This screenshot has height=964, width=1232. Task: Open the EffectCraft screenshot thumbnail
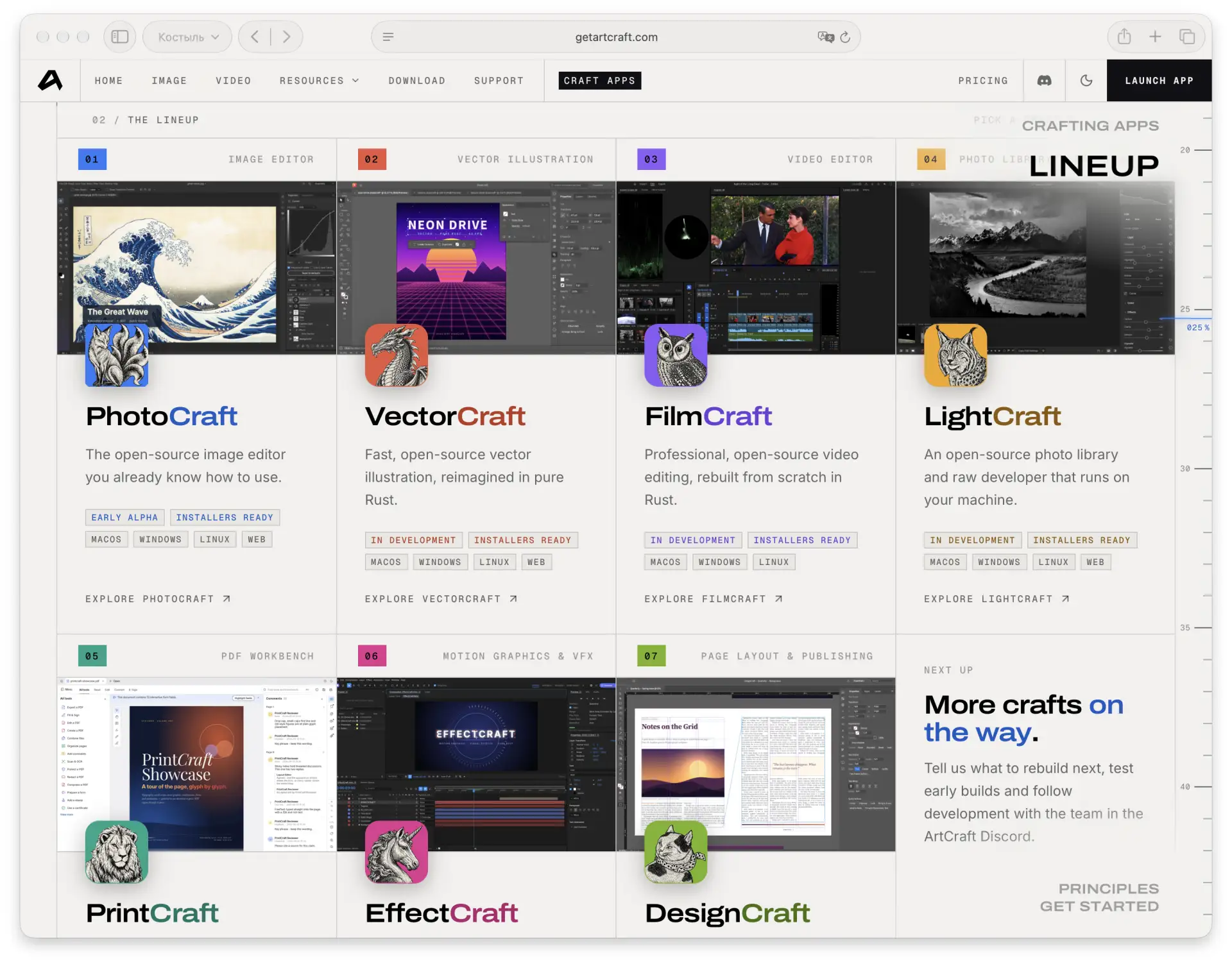476,765
